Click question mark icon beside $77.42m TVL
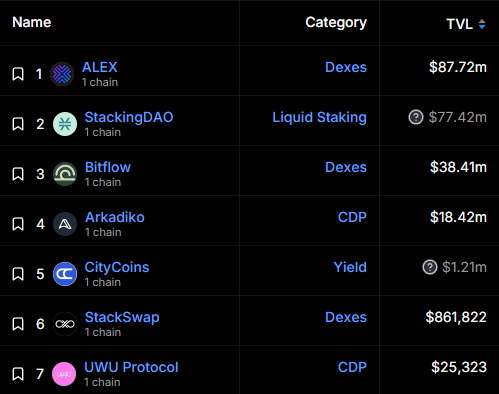This screenshot has width=499, height=394. click(416, 117)
